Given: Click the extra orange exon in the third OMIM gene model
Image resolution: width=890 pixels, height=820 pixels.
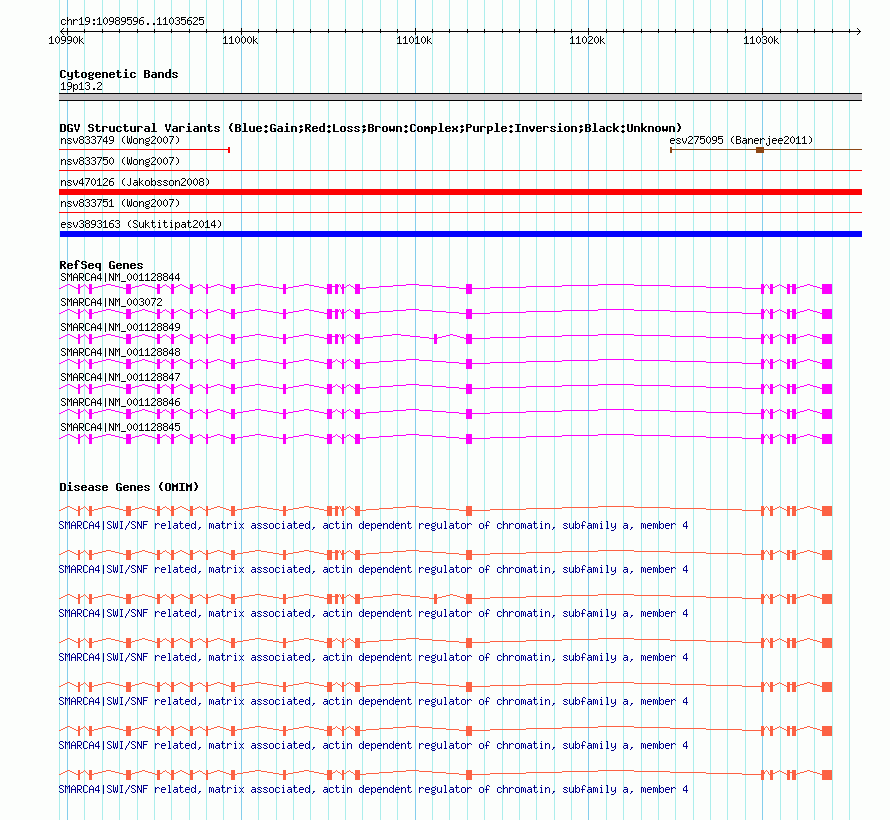Looking at the screenshot, I should point(435,599).
